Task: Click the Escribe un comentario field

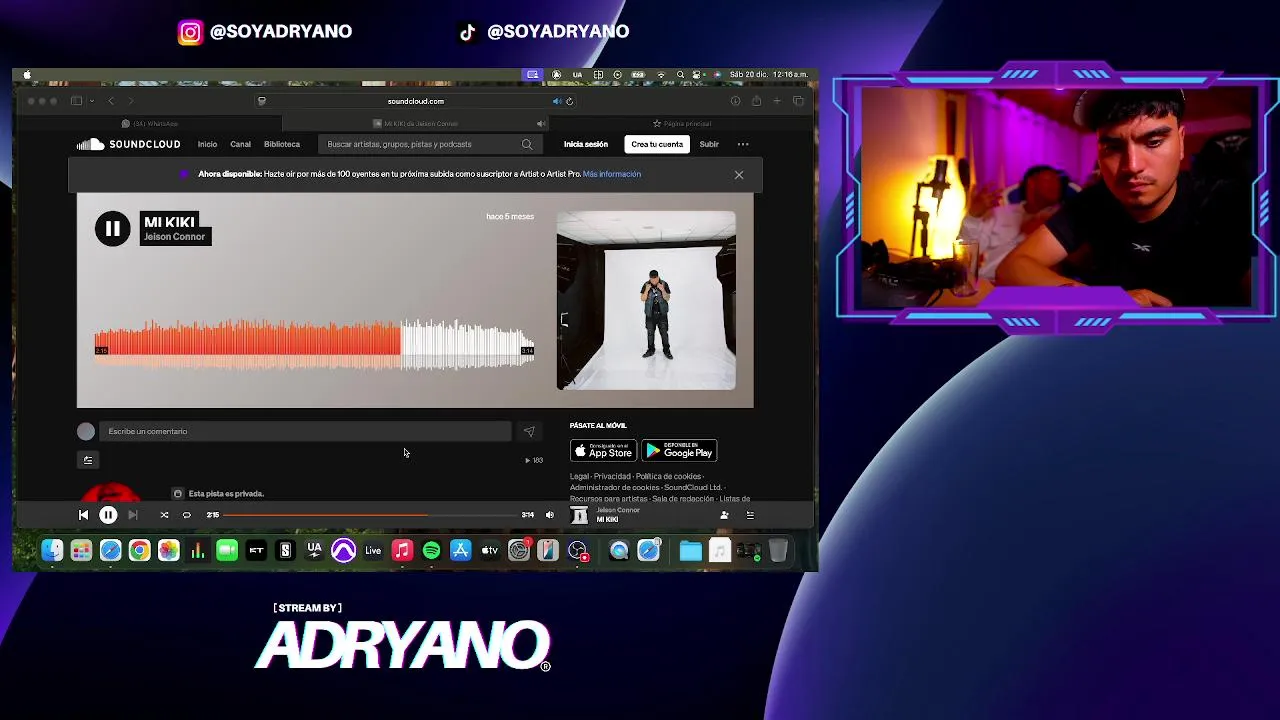Action: coord(305,431)
